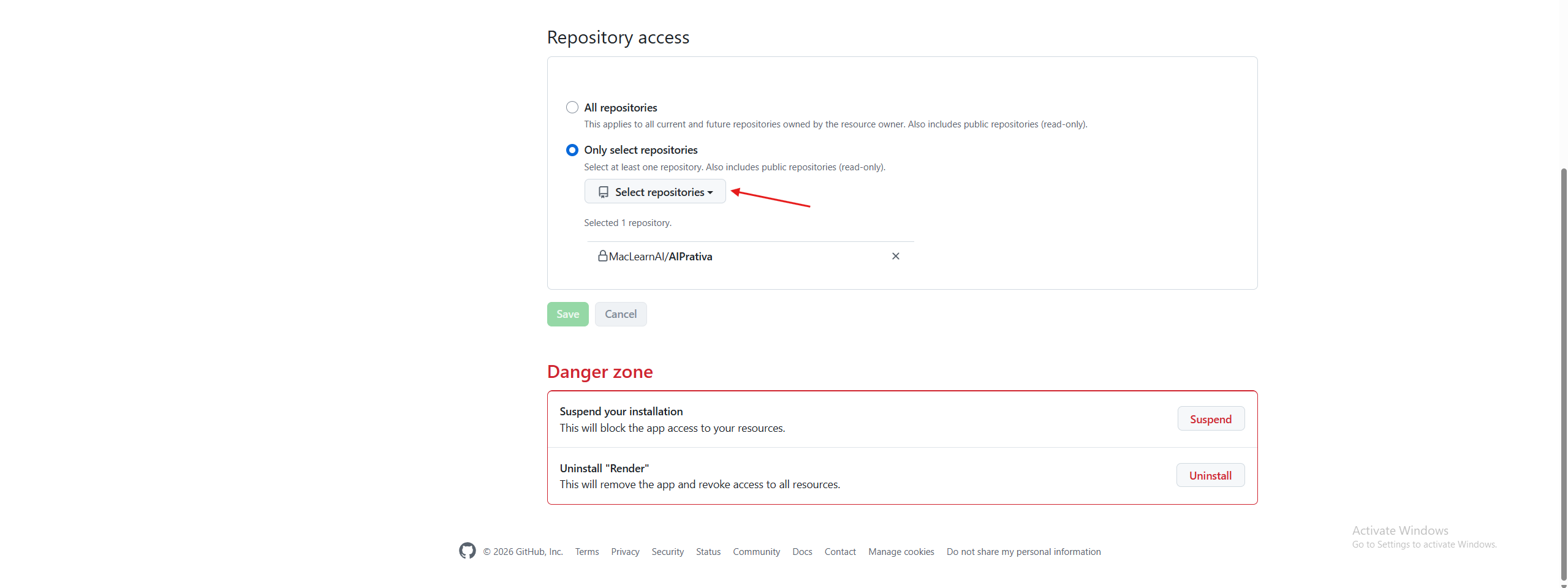
Task: Check GitHub Status from the footer
Action: pyautogui.click(x=708, y=552)
